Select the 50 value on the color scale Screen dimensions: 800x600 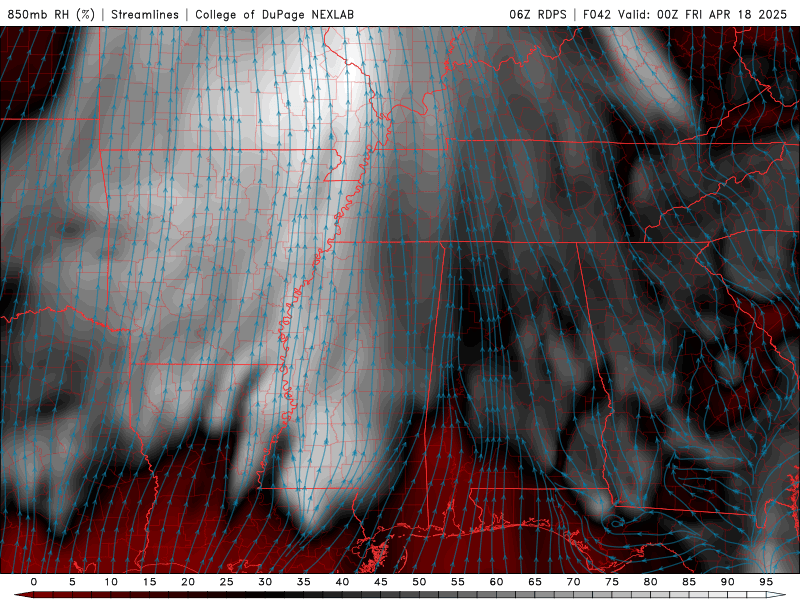[x=419, y=582]
